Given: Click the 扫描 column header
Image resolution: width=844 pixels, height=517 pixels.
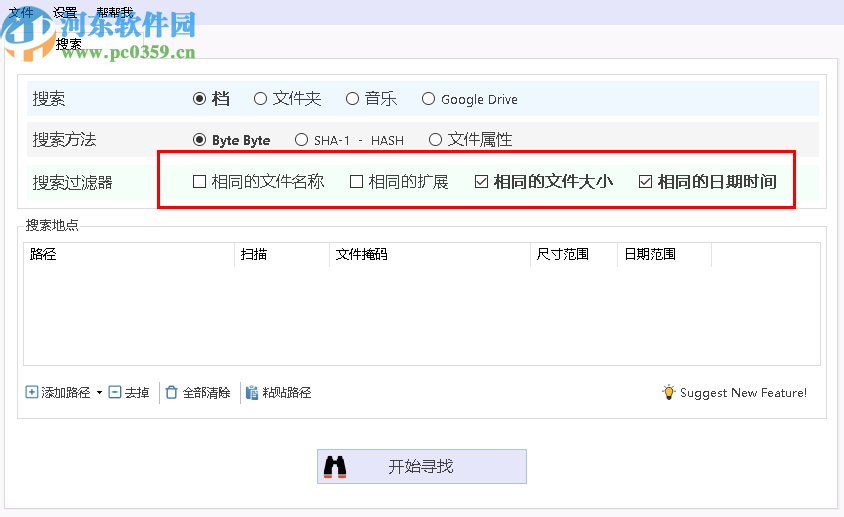Looking at the screenshot, I should click(x=282, y=254).
